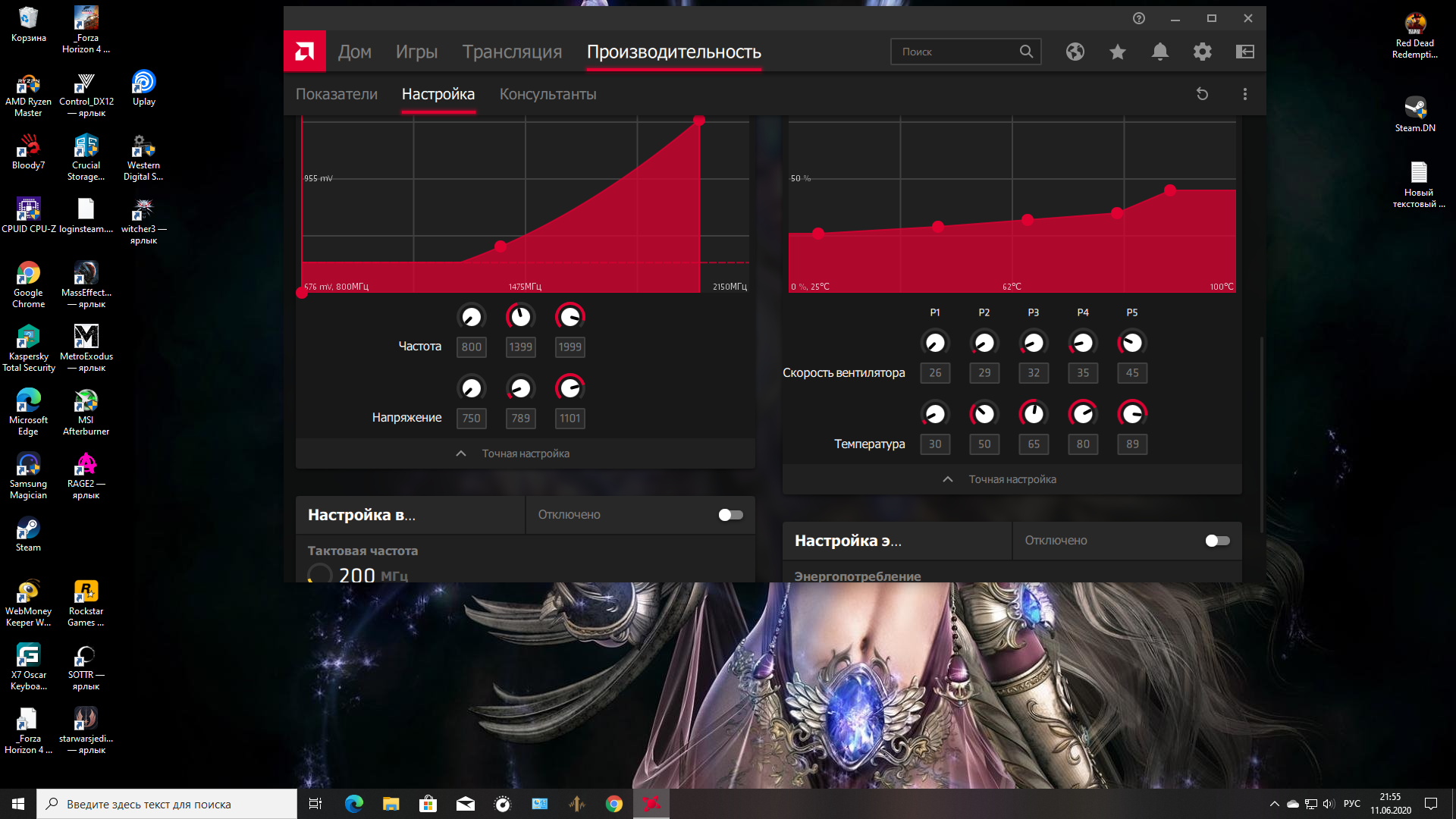The width and height of the screenshot is (1456, 819).
Task: Click the sidebar panel toggle icon
Action: click(x=1244, y=52)
